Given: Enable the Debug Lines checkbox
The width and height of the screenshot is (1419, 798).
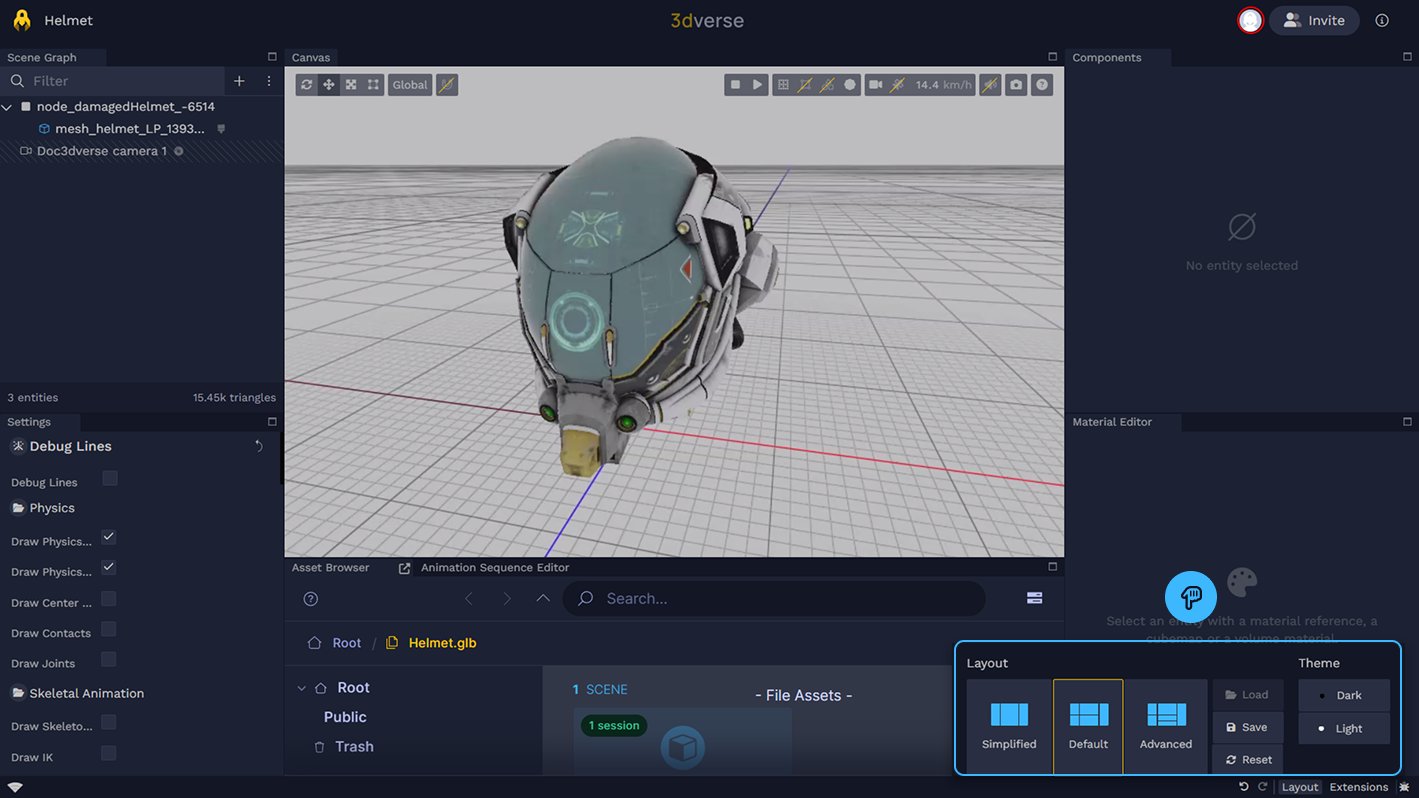Looking at the screenshot, I should 110,479.
